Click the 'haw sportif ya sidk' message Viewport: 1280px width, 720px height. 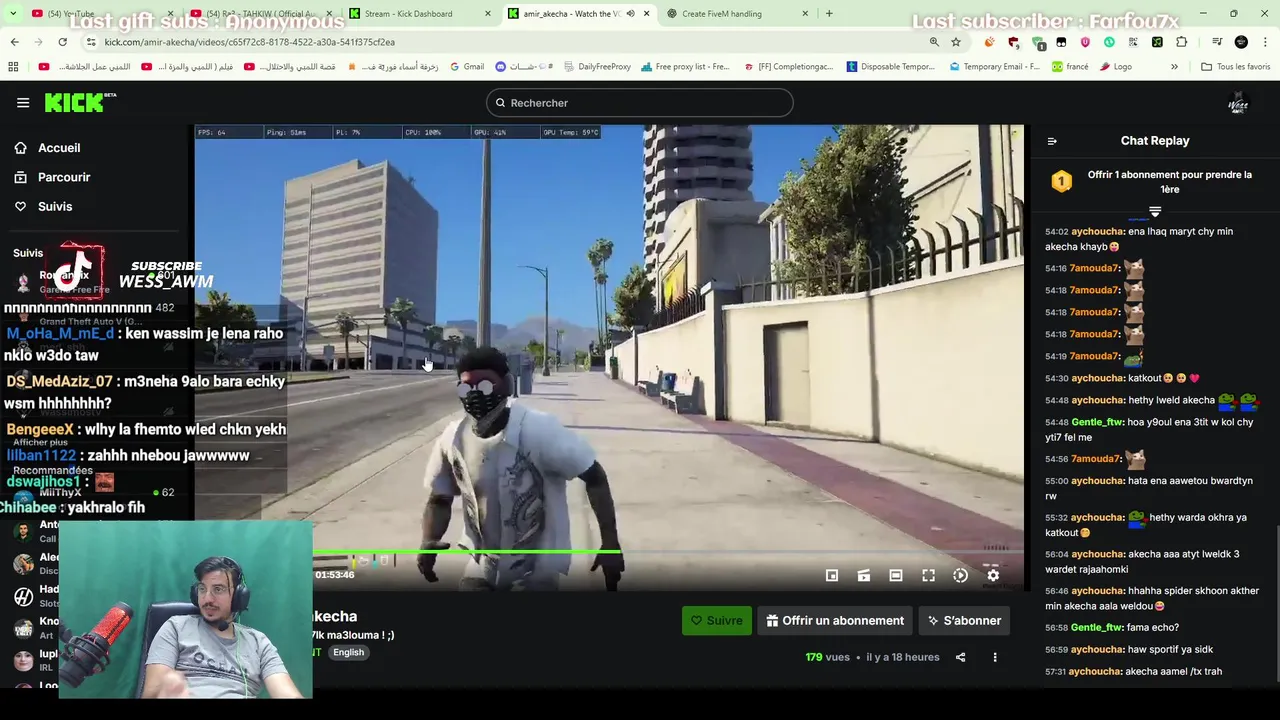pyautogui.click(x=1170, y=650)
